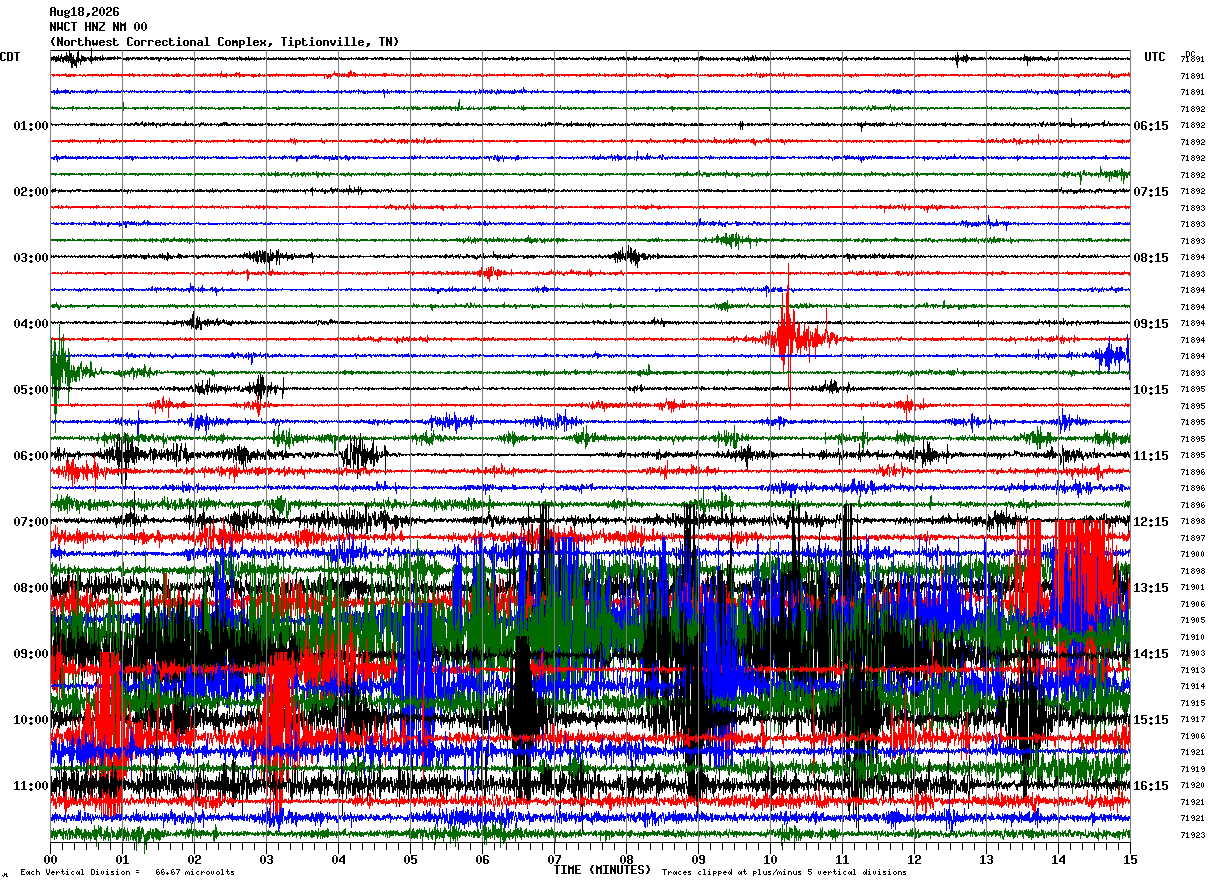Select the NWCT HNZ NM 00 station header
This screenshot has width=1210, height=886.
(x=98, y=27)
